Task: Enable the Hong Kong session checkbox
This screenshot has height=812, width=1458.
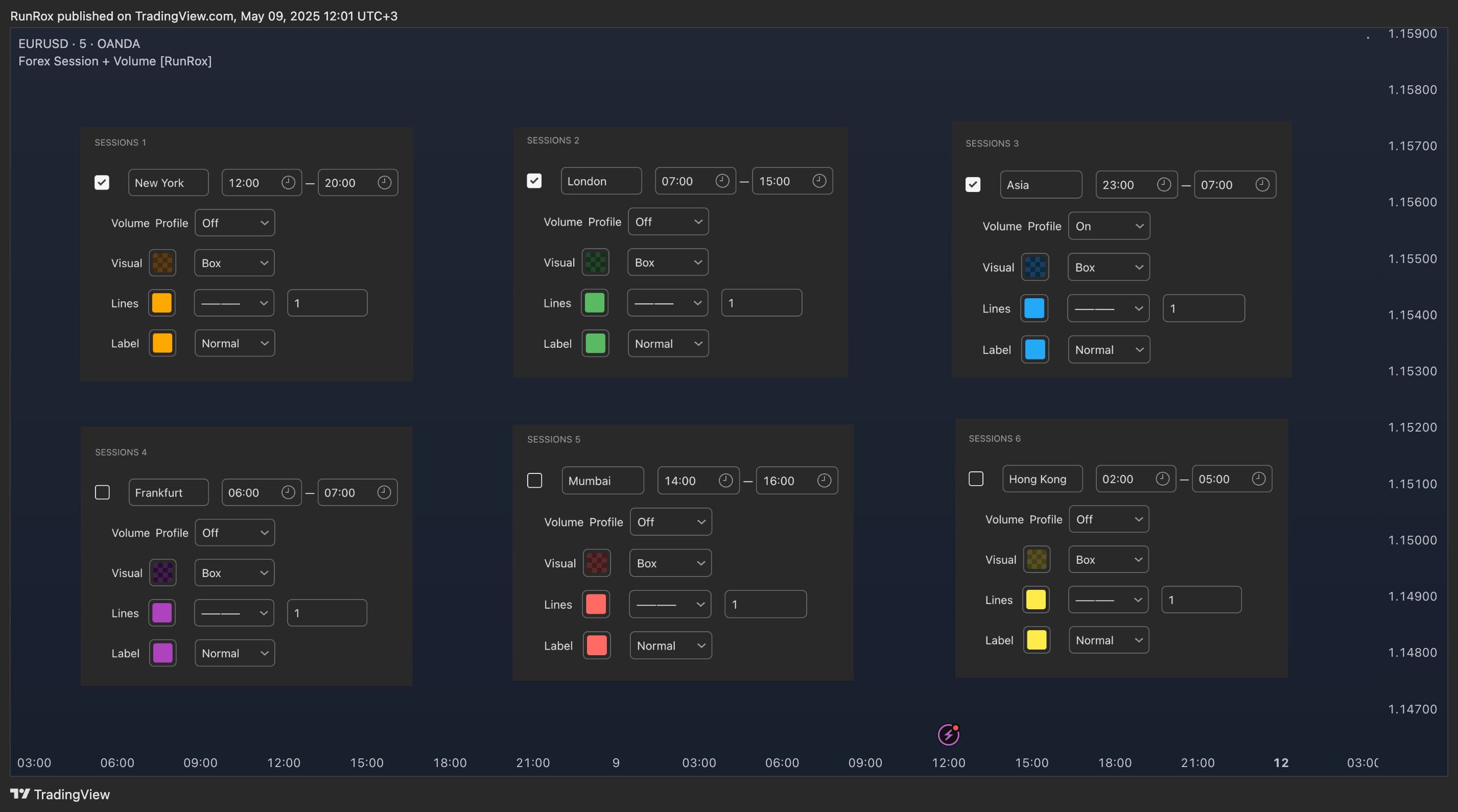Action: [976, 479]
